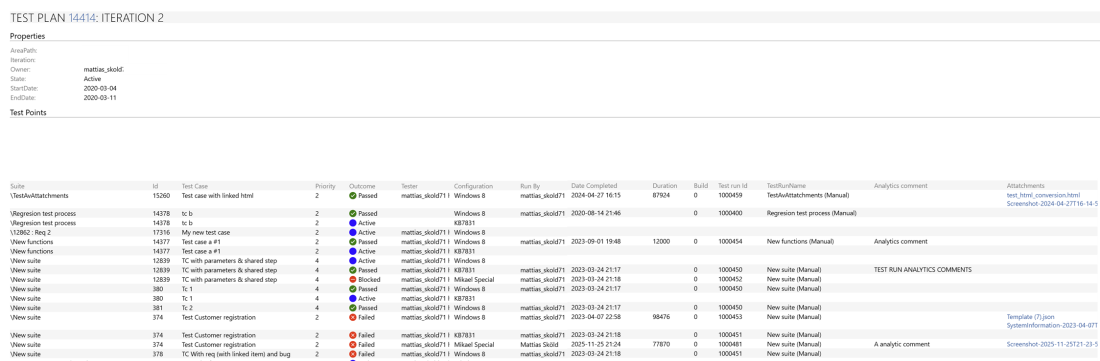The image size is (1100, 361).
Task: Click the green Passed icon on the tc b row
Action: pos(353,213)
